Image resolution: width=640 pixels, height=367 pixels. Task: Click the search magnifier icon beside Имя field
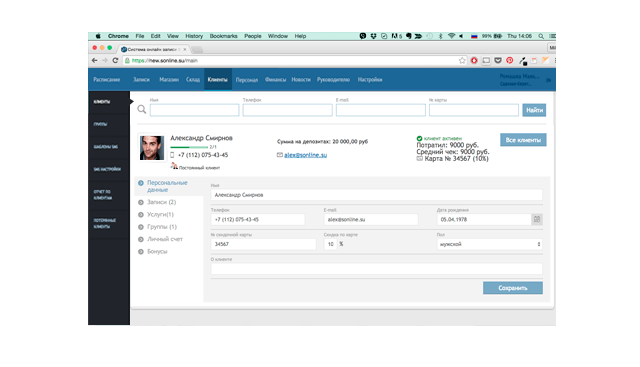coord(142,109)
